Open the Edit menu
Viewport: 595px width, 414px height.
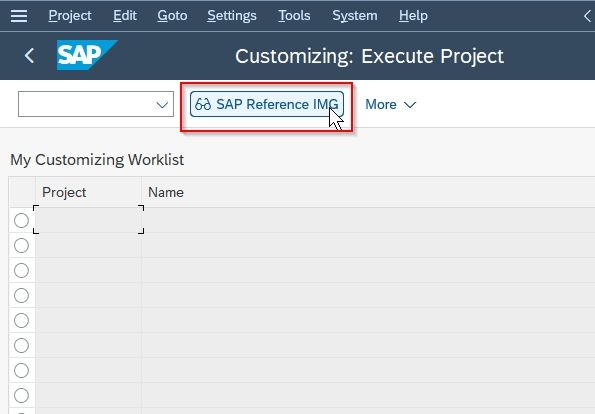(125, 16)
